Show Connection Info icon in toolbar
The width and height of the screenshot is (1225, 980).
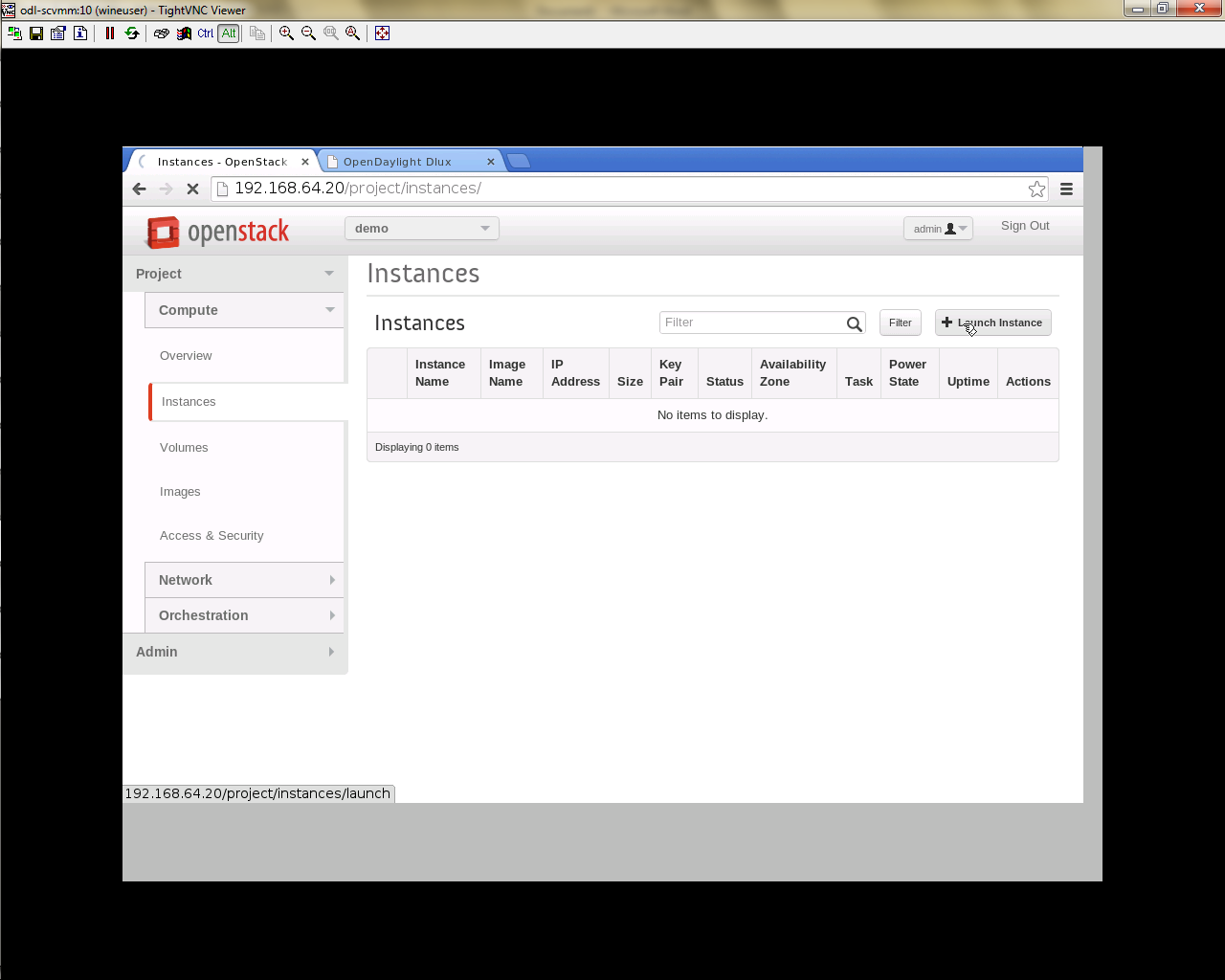[x=80, y=33]
